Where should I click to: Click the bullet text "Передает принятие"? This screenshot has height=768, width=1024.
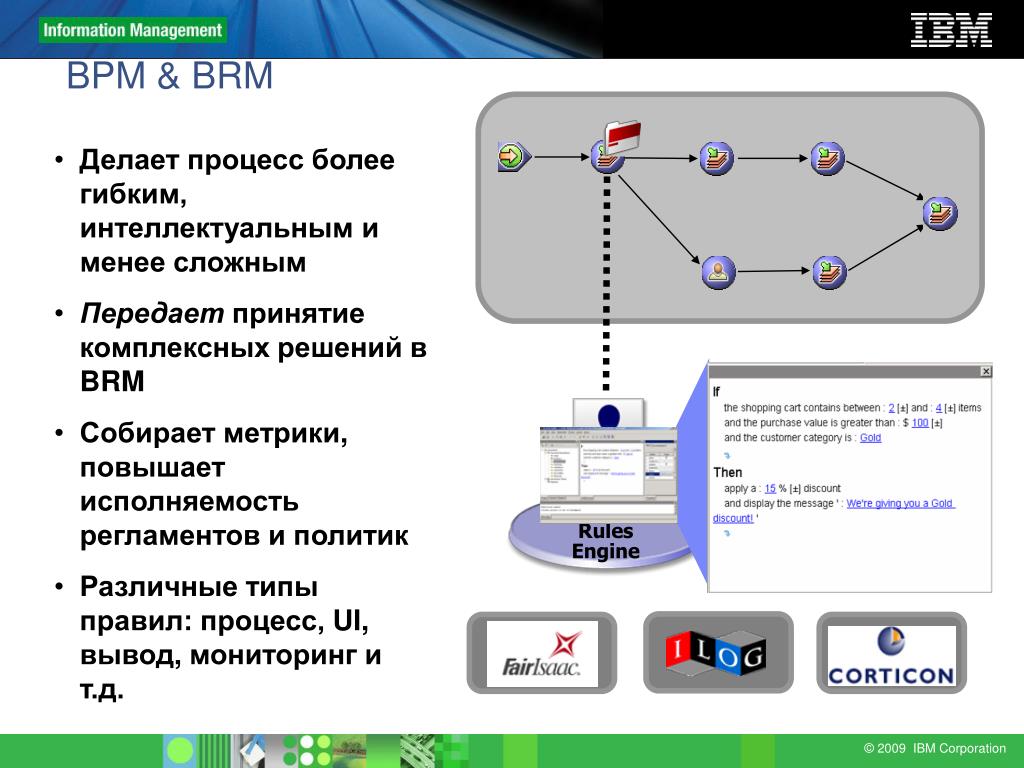222,313
